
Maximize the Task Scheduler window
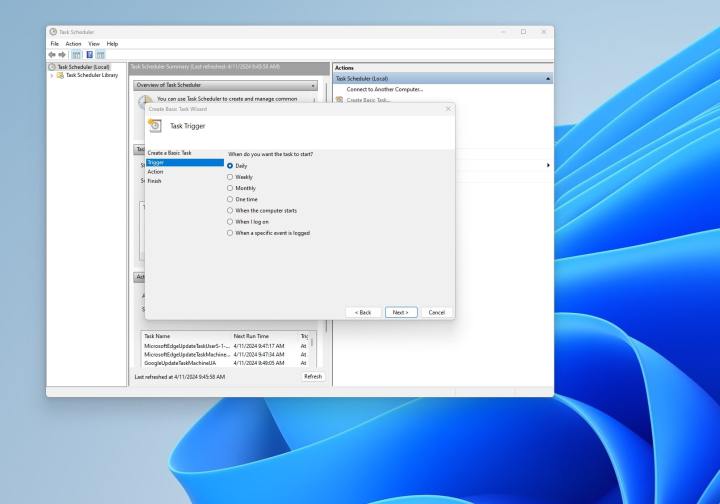pos(523,32)
